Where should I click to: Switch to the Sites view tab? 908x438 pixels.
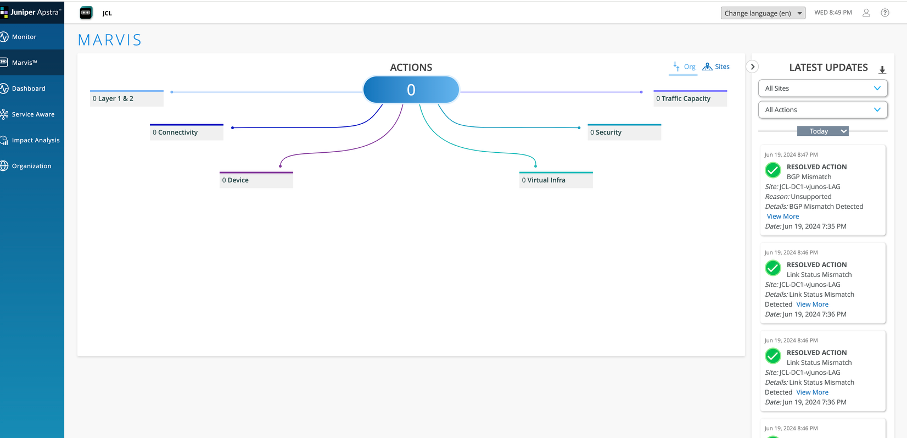716,67
